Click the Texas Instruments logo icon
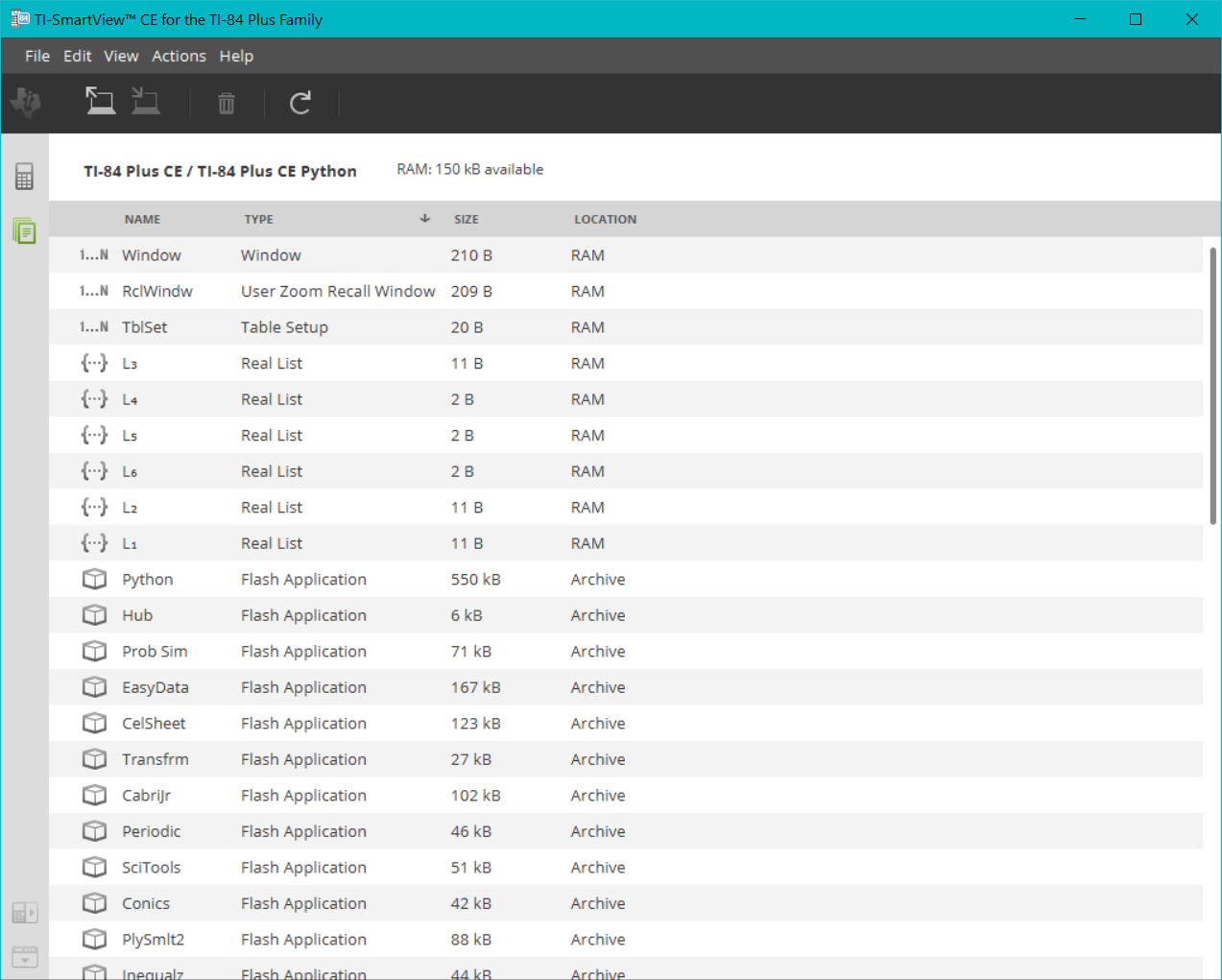1222x980 pixels. pyautogui.click(x=26, y=103)
